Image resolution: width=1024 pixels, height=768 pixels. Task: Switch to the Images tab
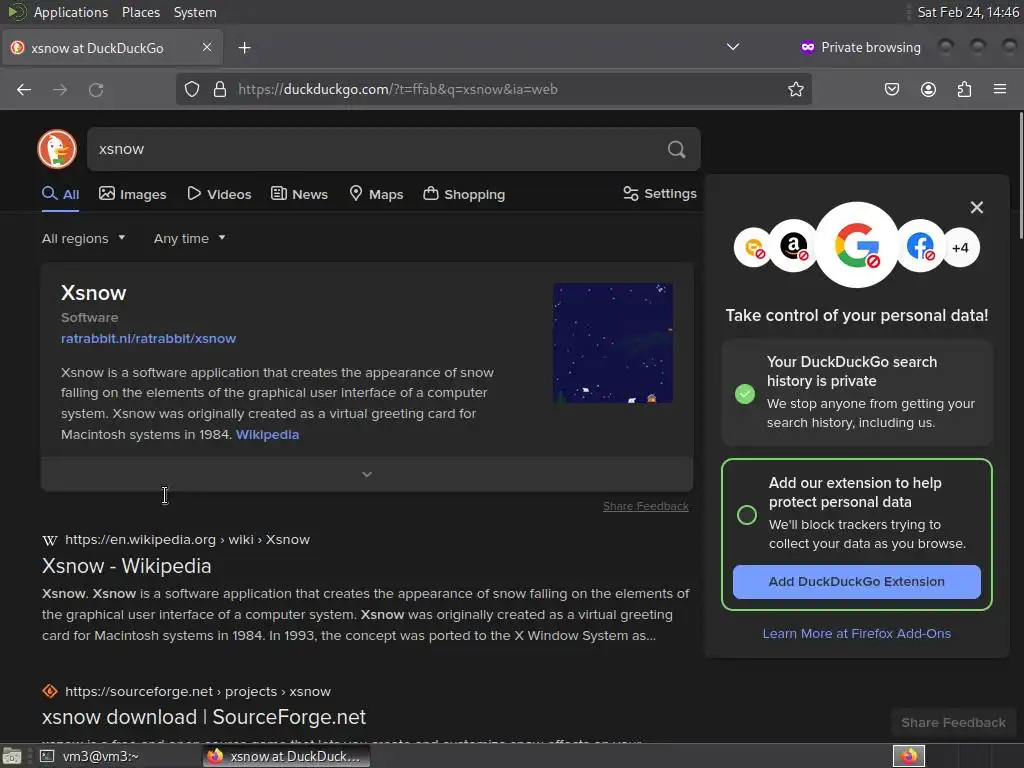133,194
